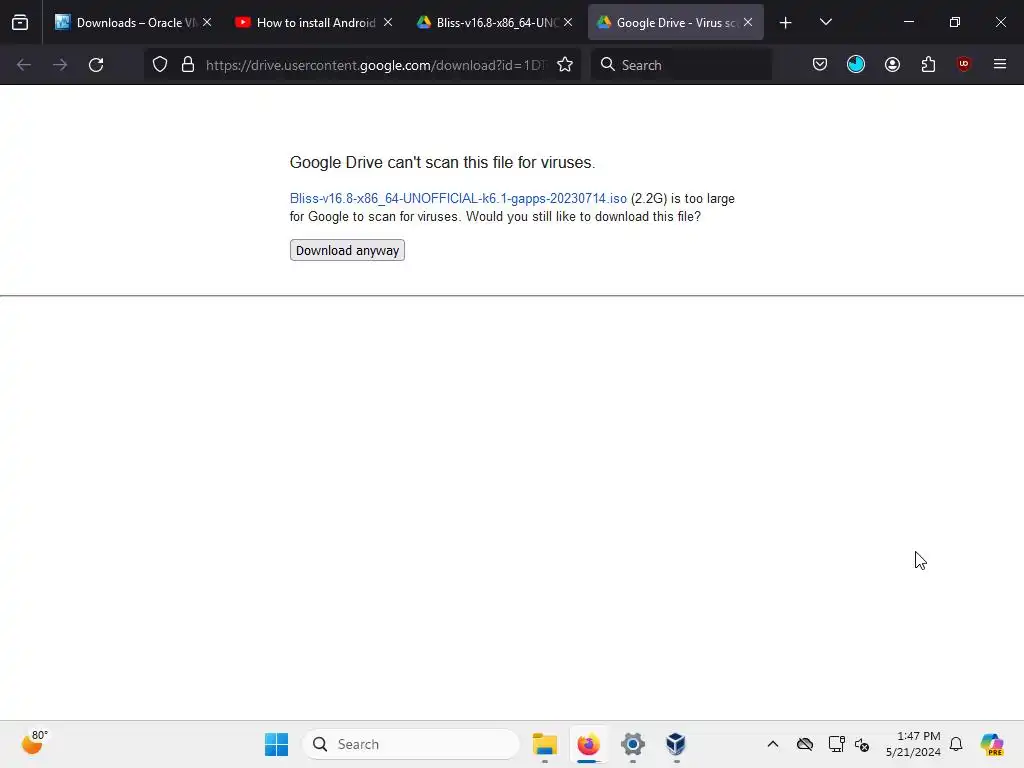Image resolution: width=1024 pixels, height=768 pixels.
Task: Open Windows Start menu
Action: [276, 744]
